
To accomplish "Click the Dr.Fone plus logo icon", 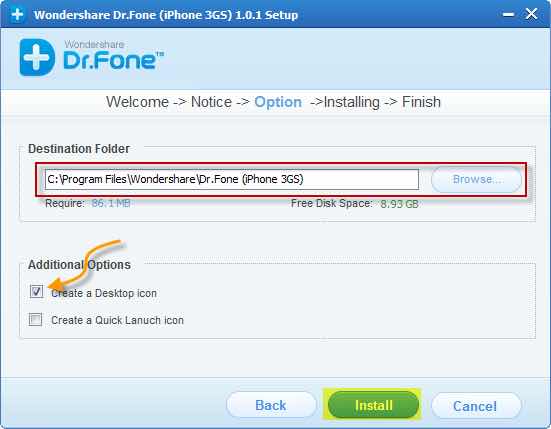I will pos(37,57).
